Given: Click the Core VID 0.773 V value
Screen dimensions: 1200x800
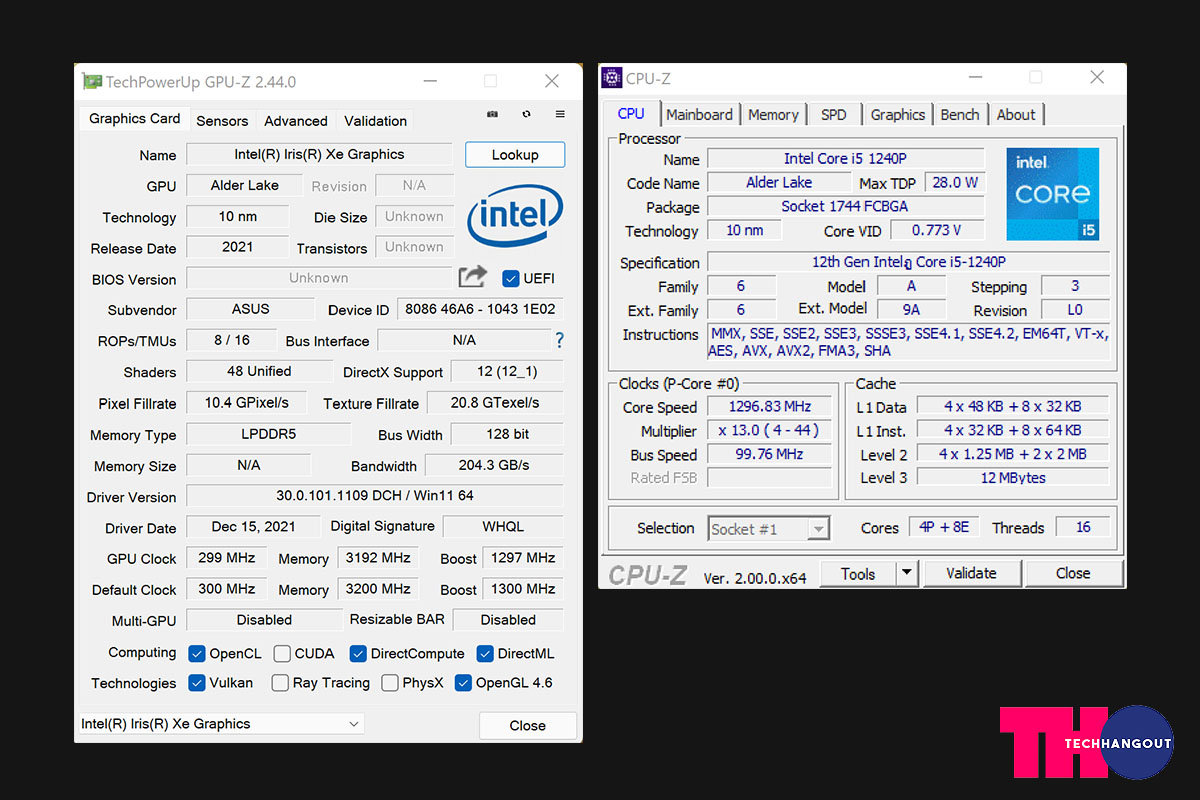Looking at the screenshot, I should tap(936, 230).
